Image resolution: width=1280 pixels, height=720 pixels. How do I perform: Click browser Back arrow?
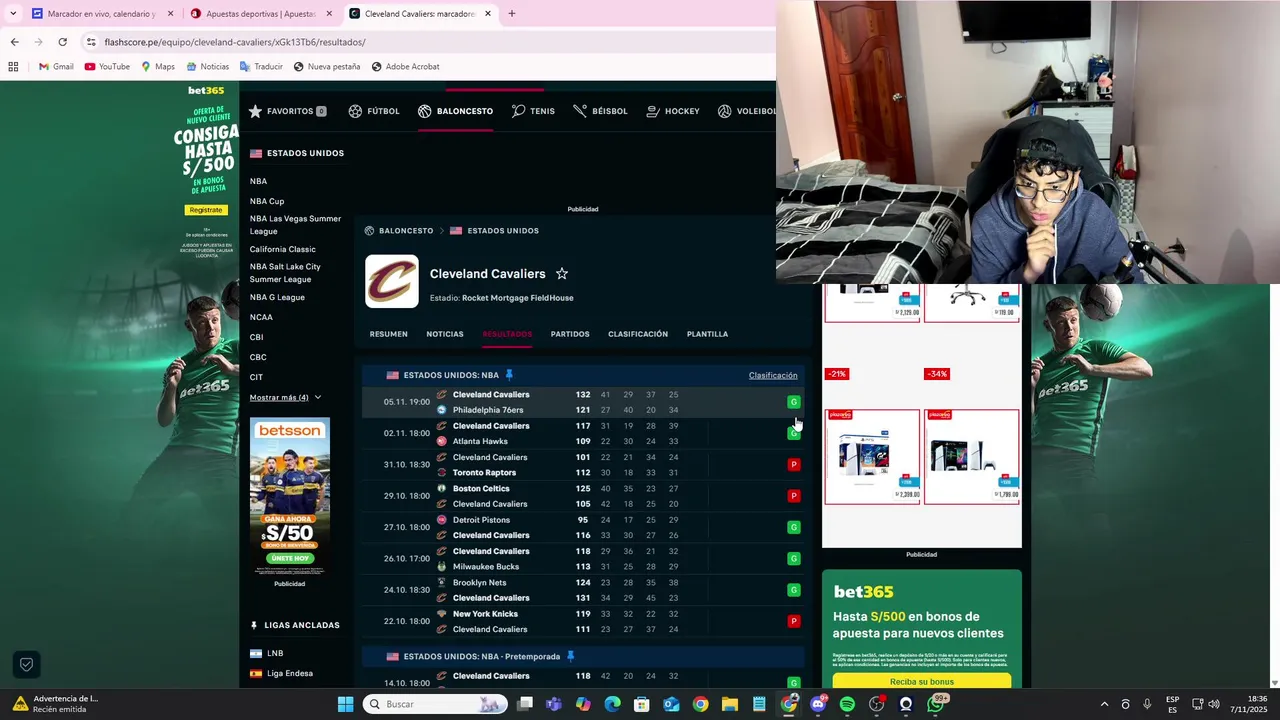[14, 42]
